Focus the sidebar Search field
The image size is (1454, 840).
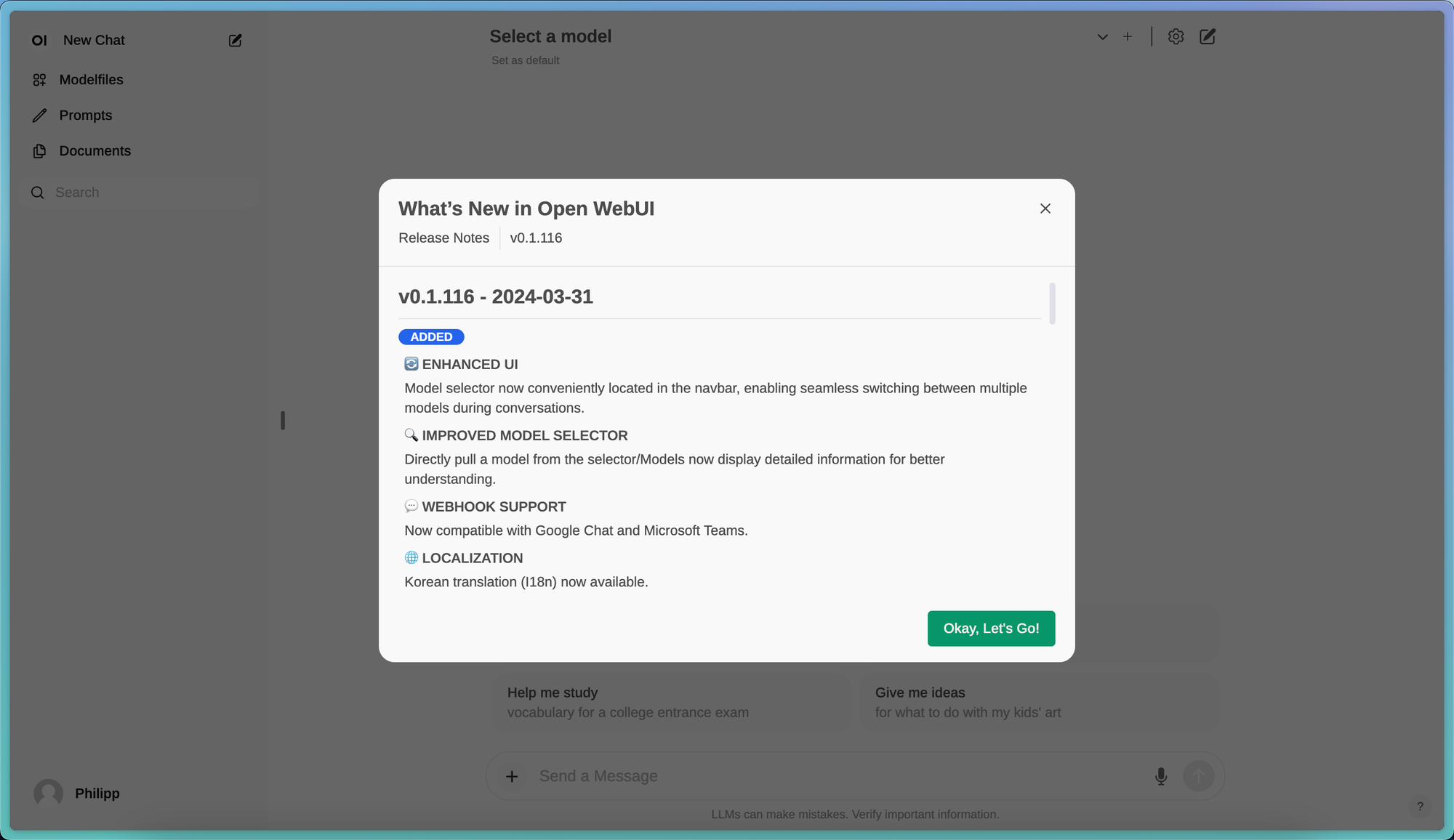pyautogui.click(x=140, y=193)
